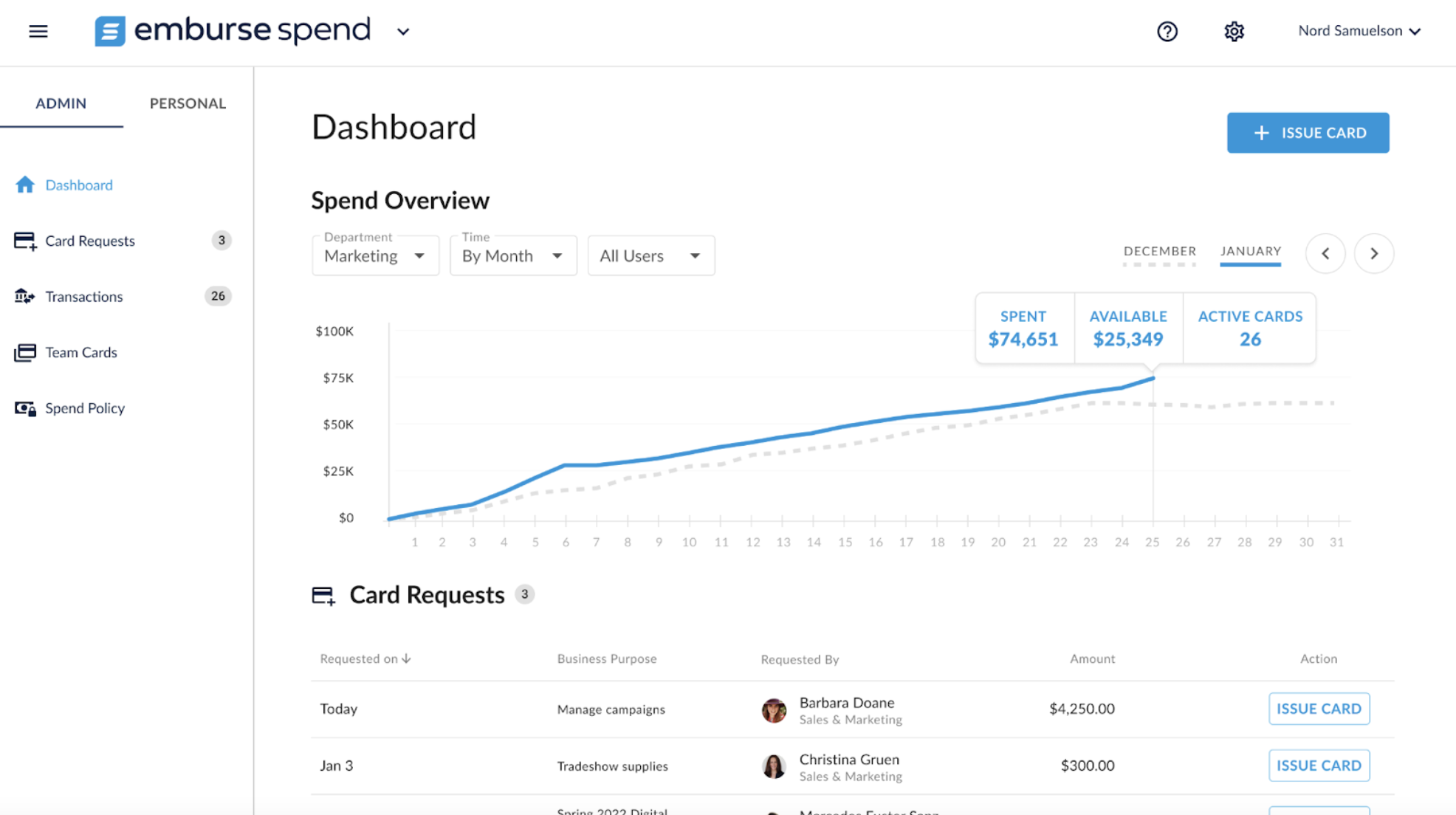This screenshot has width=1456, height=815.
Task: Click the Spend Policy sidebar icon
Action: (x=25, y=408)
